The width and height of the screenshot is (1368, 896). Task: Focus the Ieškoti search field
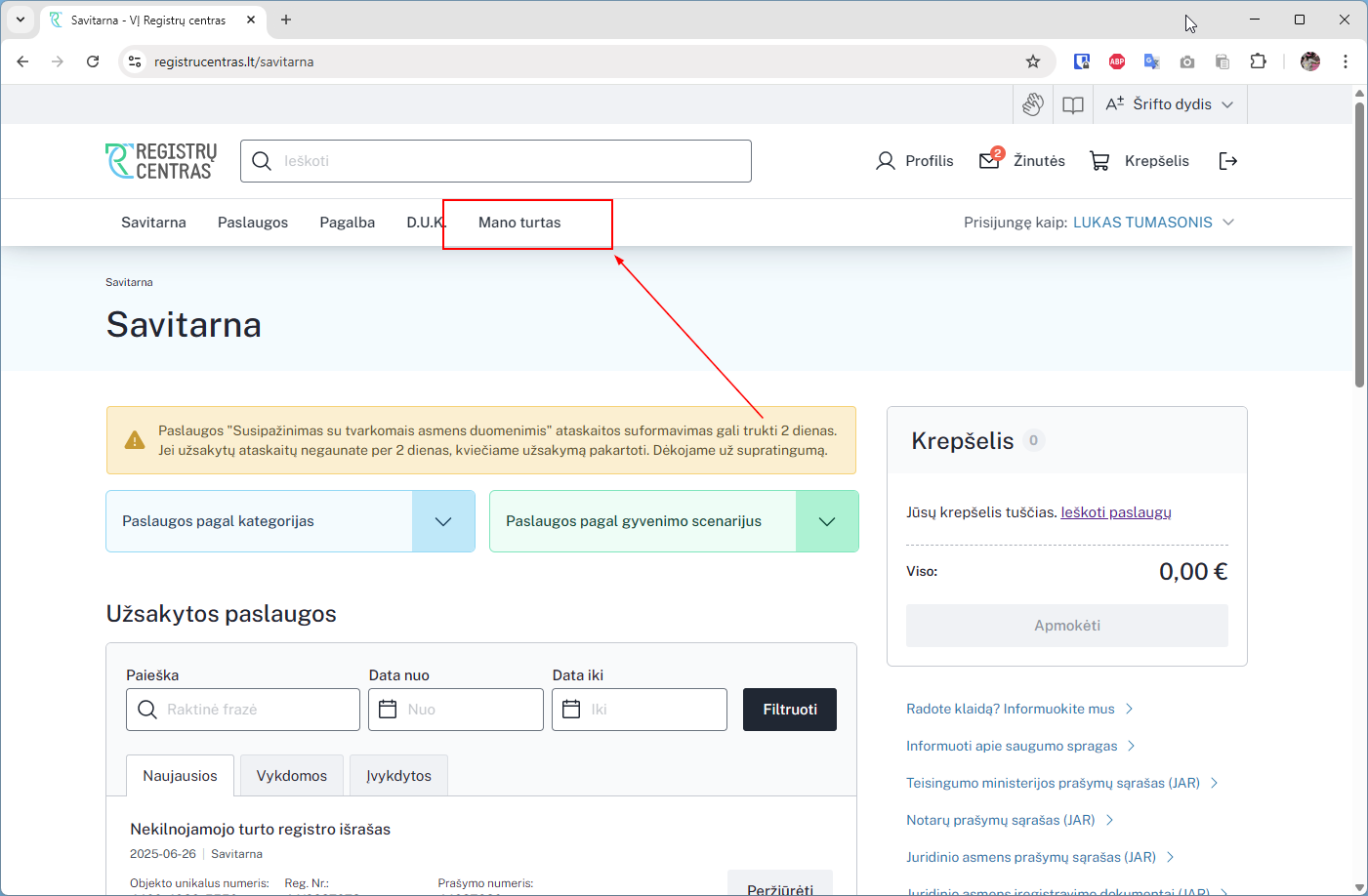click(496, 161)
